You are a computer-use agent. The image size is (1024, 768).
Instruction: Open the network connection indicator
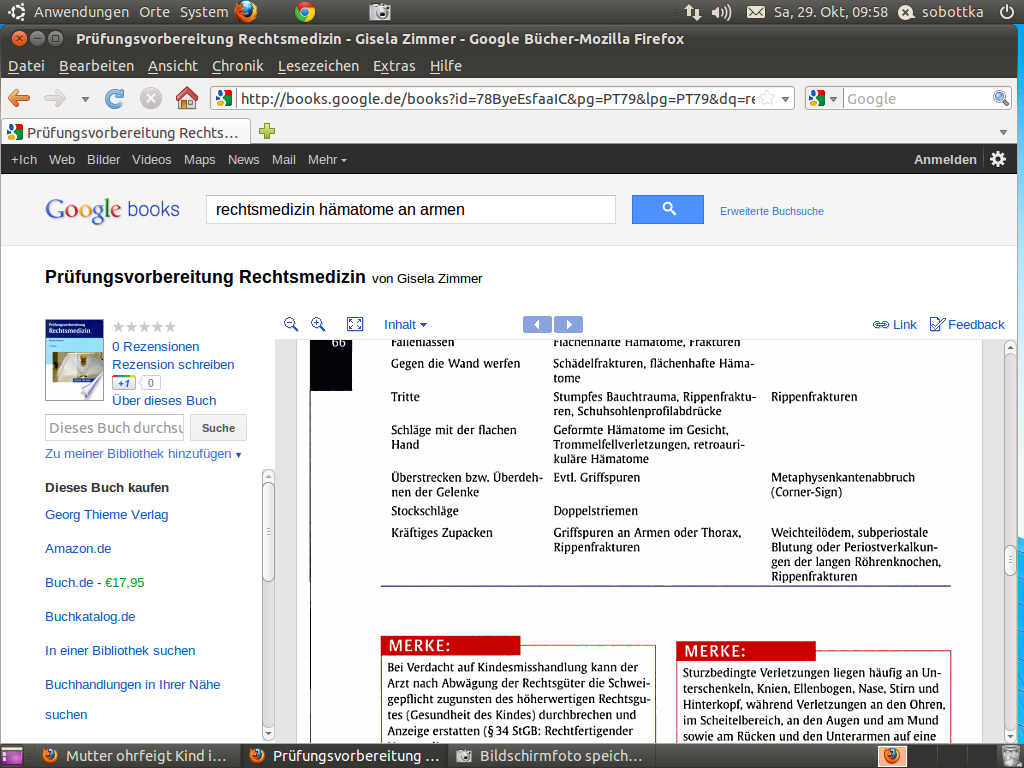(x=692, y=12)
